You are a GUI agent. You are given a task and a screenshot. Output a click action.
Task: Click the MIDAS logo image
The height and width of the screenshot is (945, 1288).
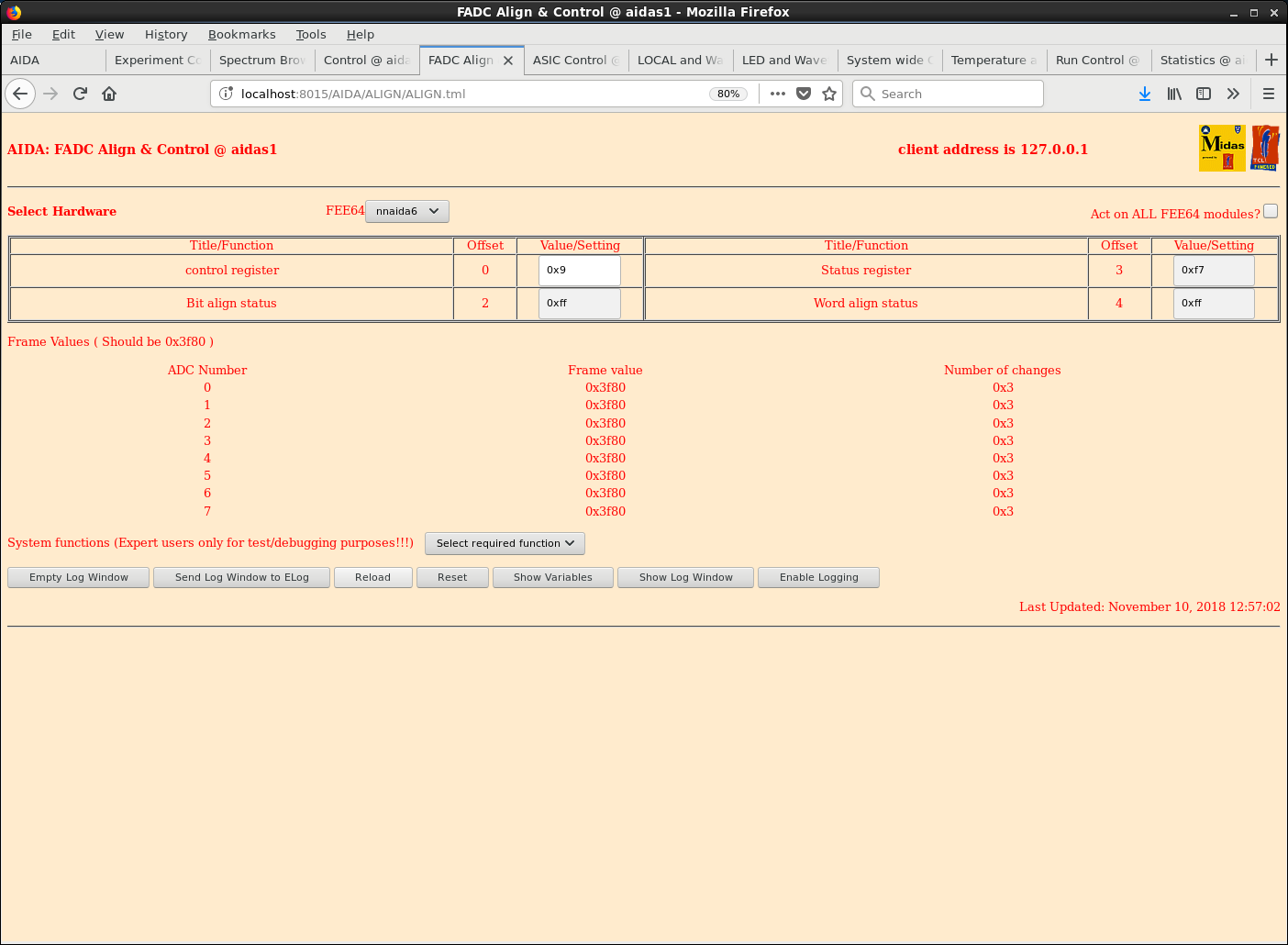[1222, 148]
